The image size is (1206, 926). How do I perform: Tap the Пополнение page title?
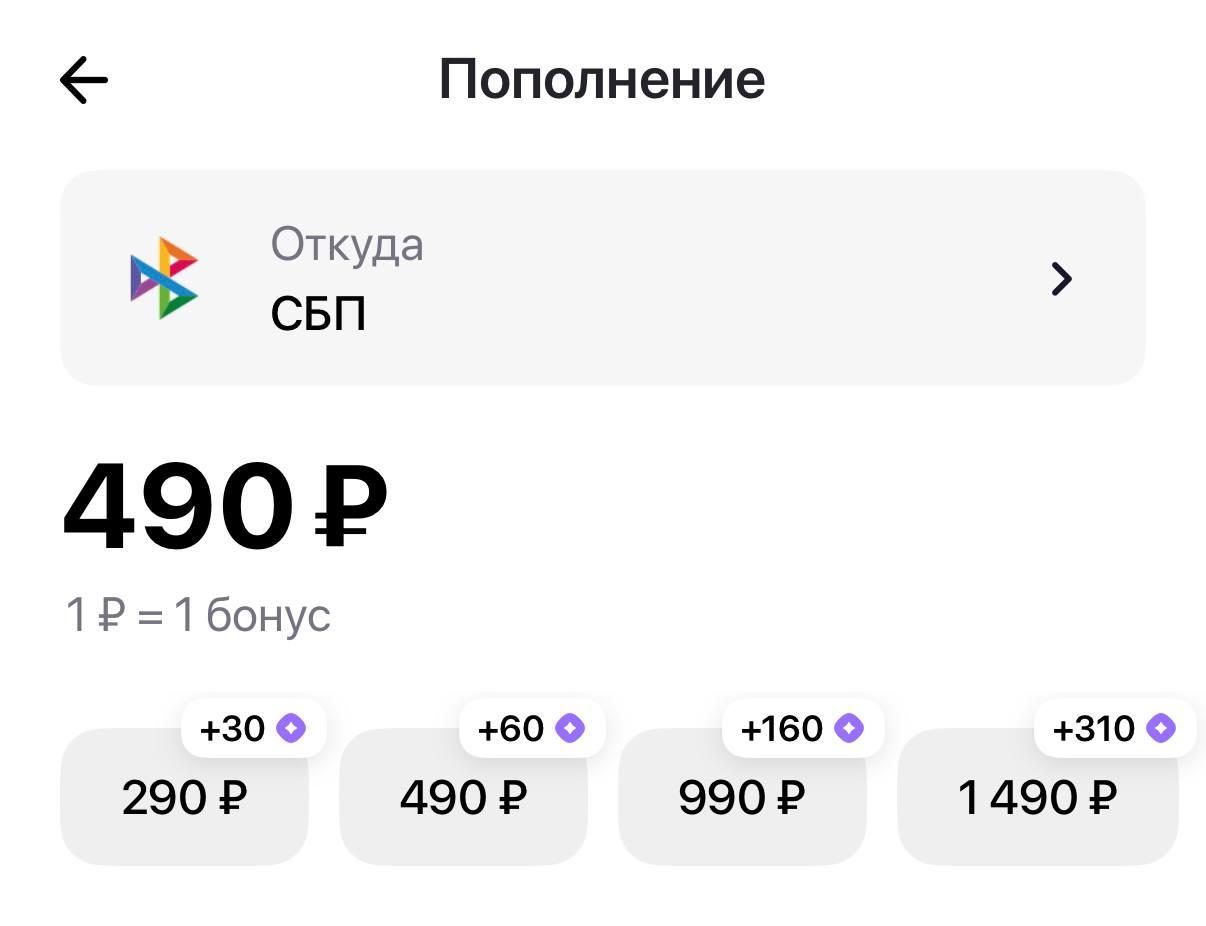pyautogui.click(x=602, y=80)
